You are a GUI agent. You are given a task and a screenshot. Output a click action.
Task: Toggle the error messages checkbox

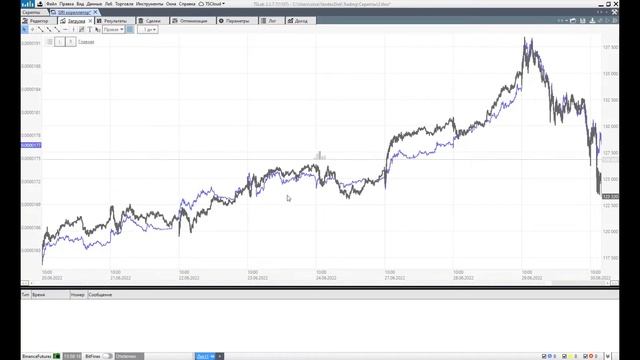click(585, 356)
